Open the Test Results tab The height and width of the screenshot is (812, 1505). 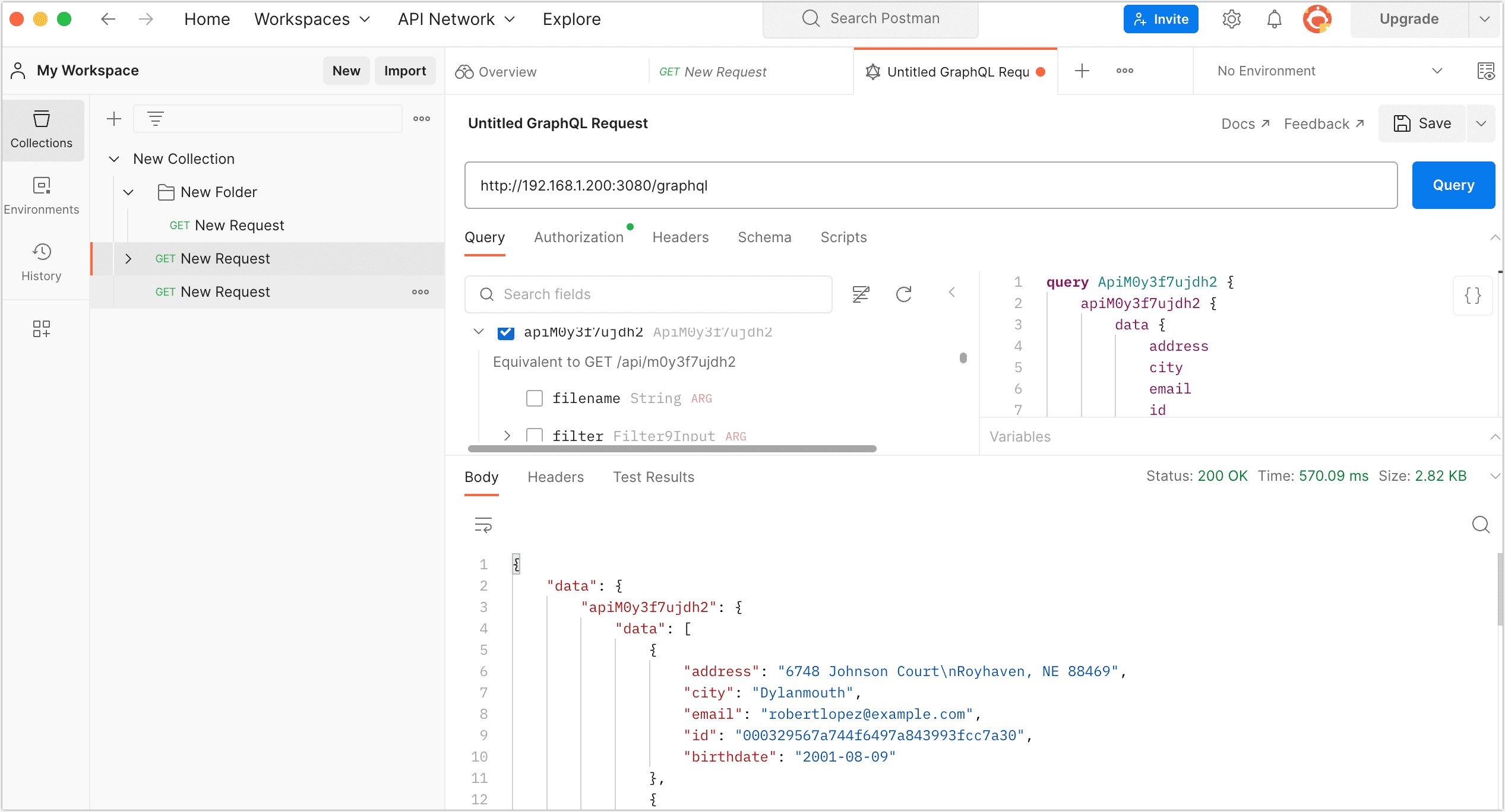click(x=653, y=477)
